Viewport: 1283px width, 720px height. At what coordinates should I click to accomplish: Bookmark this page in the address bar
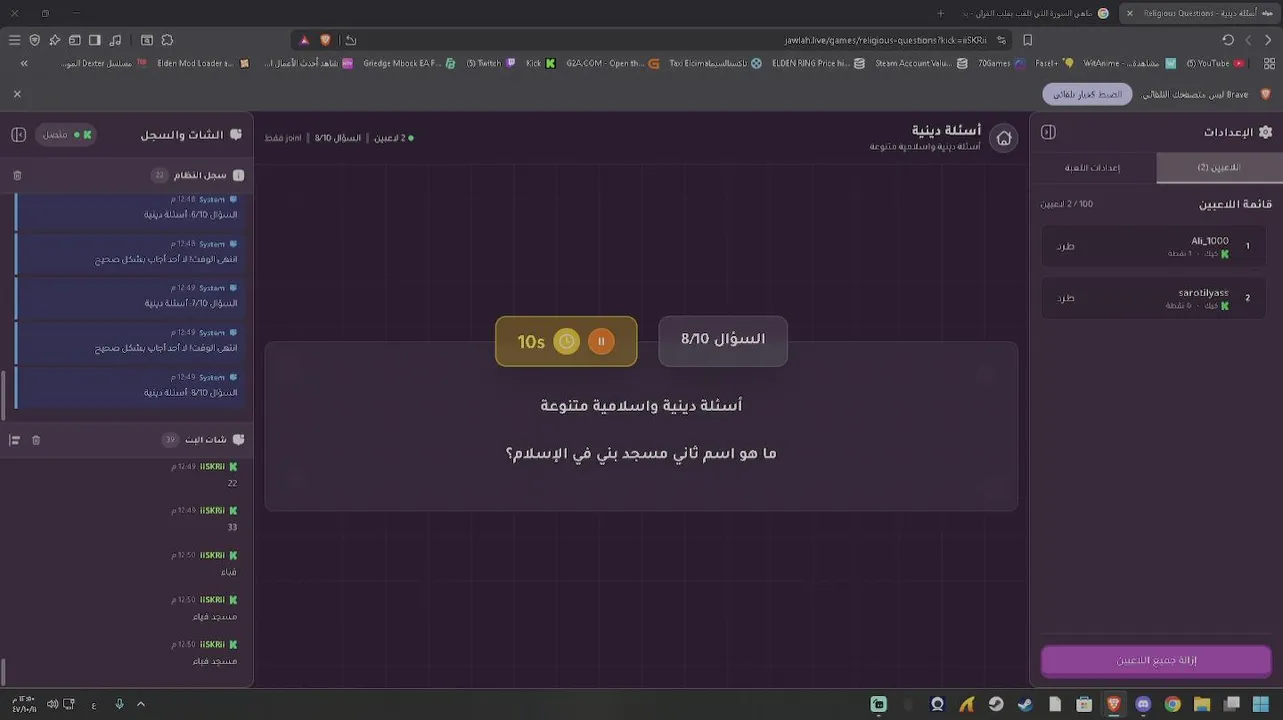[x=1027, y=40]
